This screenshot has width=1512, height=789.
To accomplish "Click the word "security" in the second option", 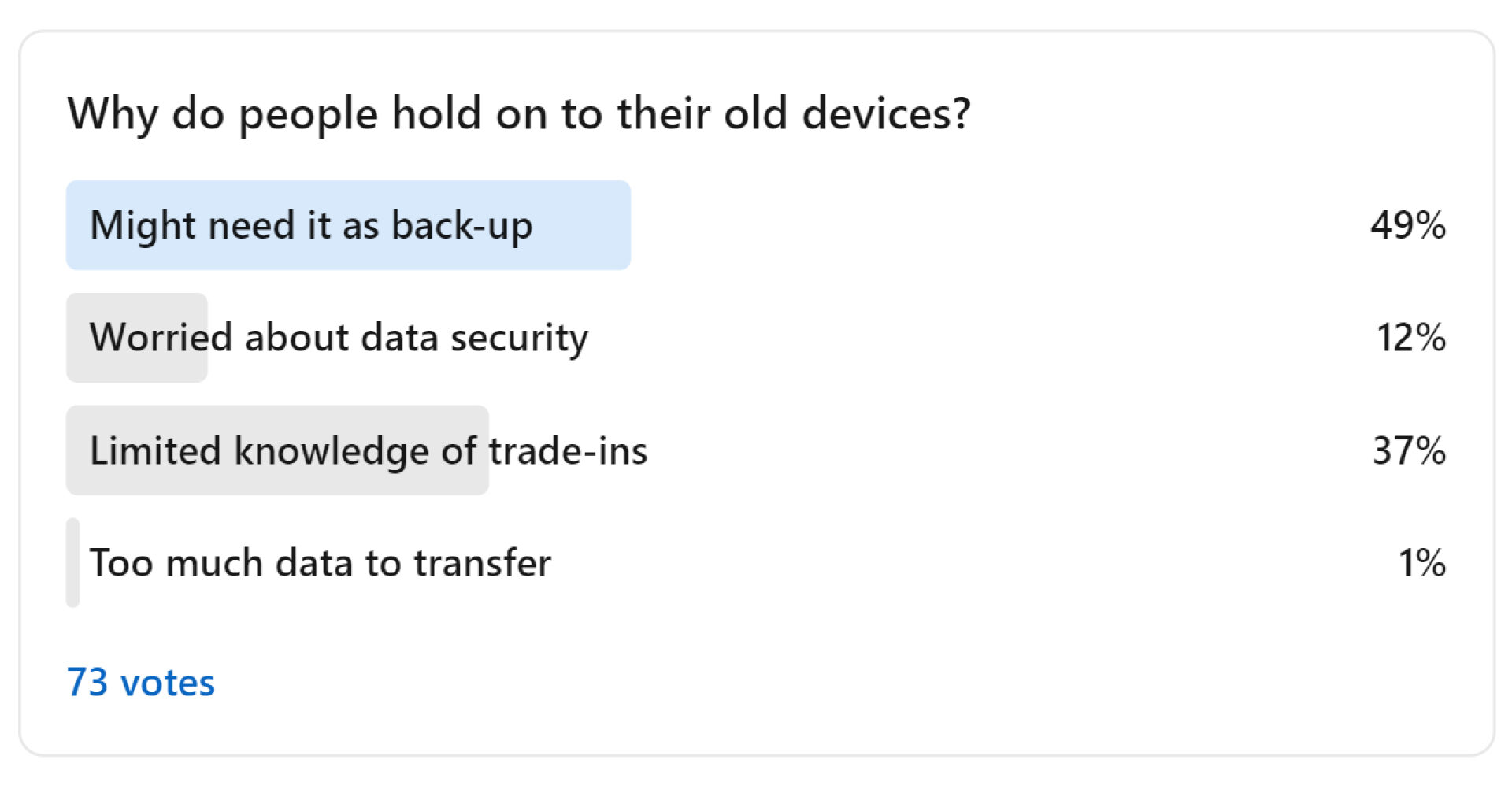I will click(519, 338).
